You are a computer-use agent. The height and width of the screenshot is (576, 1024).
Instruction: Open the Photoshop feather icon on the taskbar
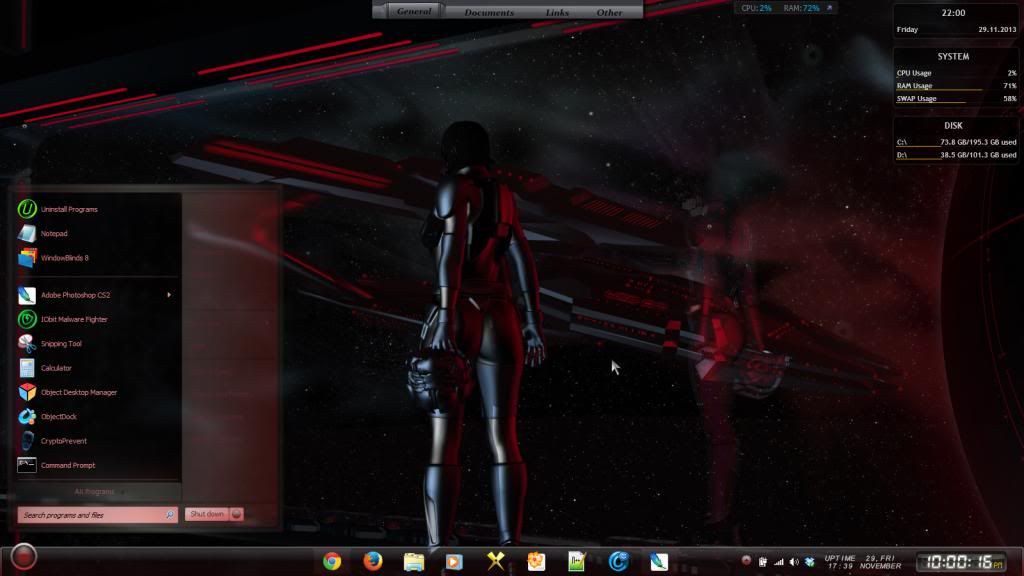click(659, 561)
